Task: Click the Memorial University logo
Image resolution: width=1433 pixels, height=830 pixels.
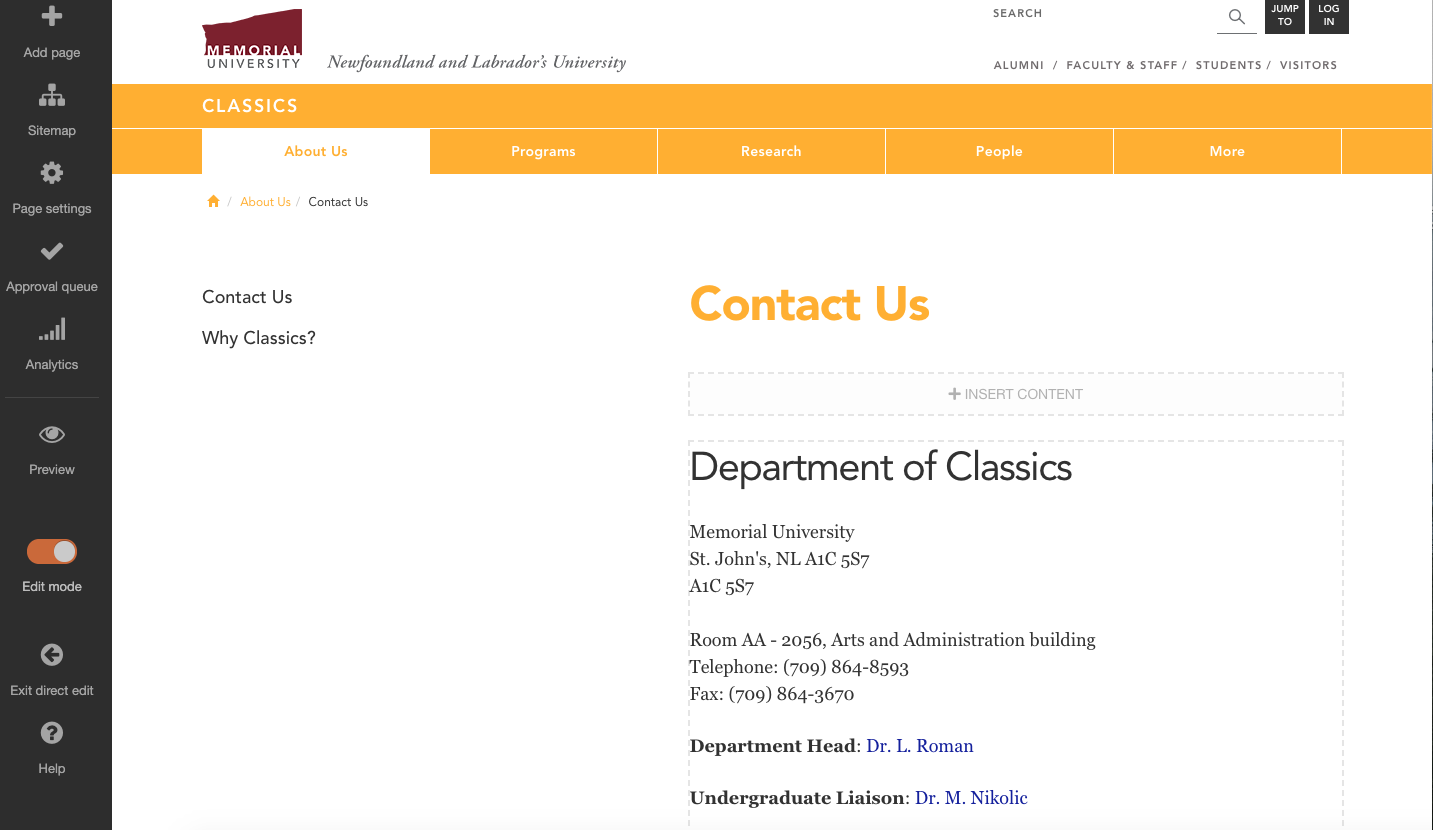Action: 252,39
